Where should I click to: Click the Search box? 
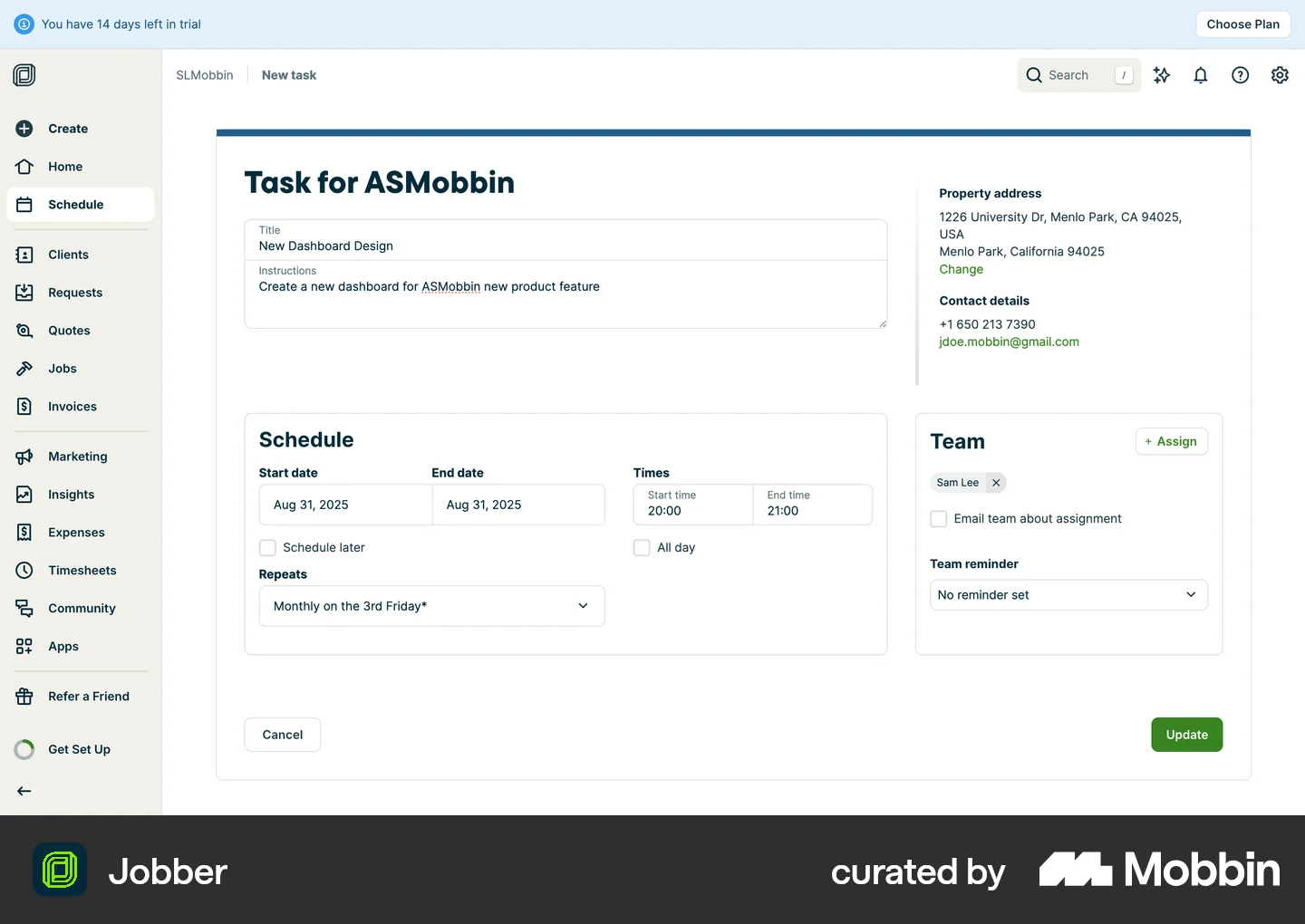[1078, 75]
